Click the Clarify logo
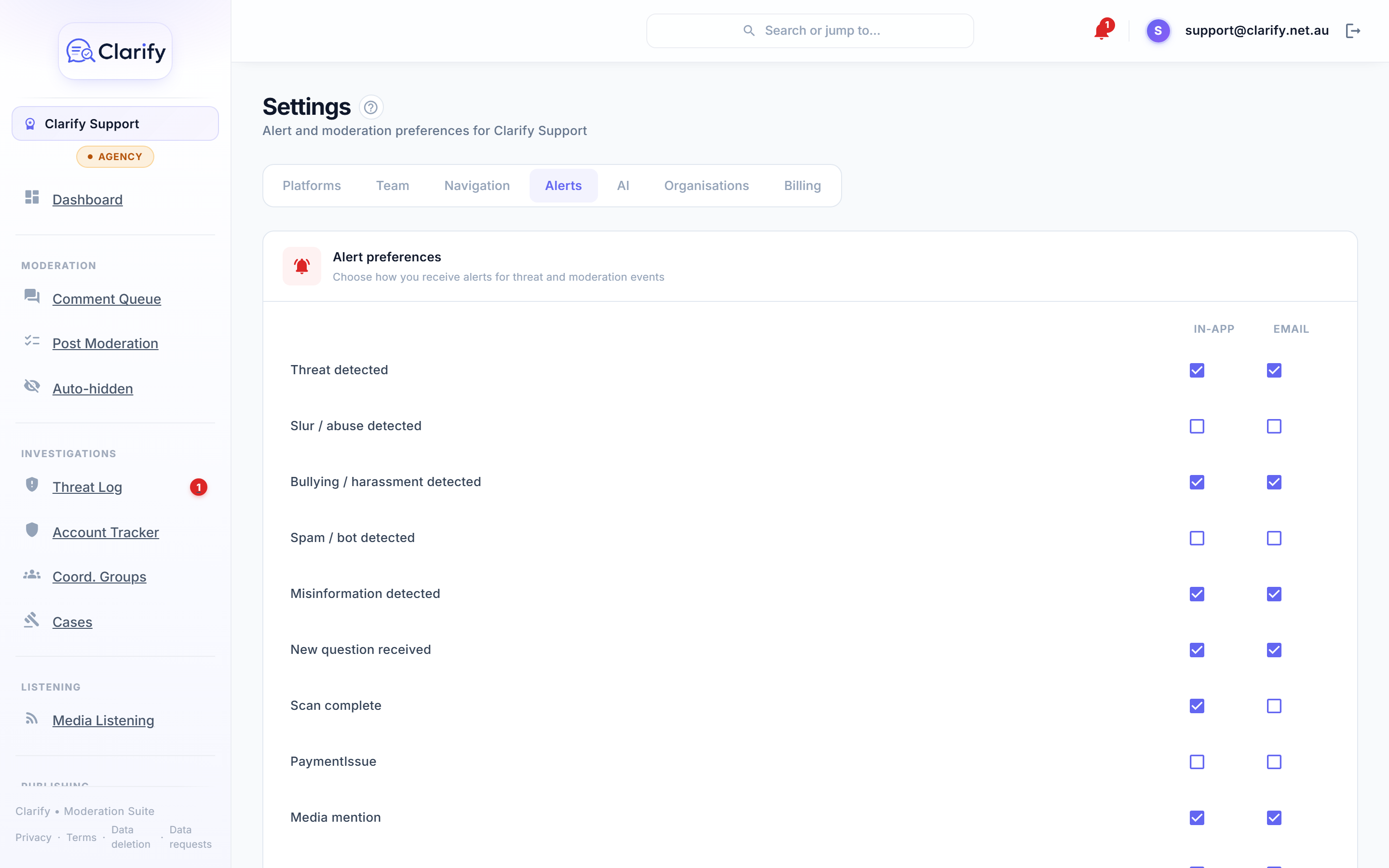 115,51
